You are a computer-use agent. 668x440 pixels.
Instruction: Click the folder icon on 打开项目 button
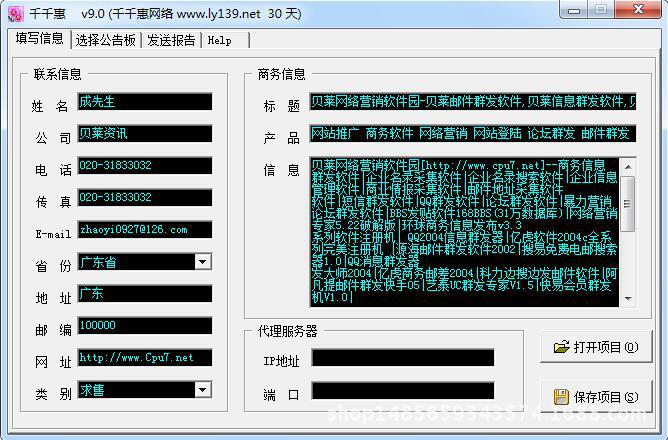click(x=561, y=347)
